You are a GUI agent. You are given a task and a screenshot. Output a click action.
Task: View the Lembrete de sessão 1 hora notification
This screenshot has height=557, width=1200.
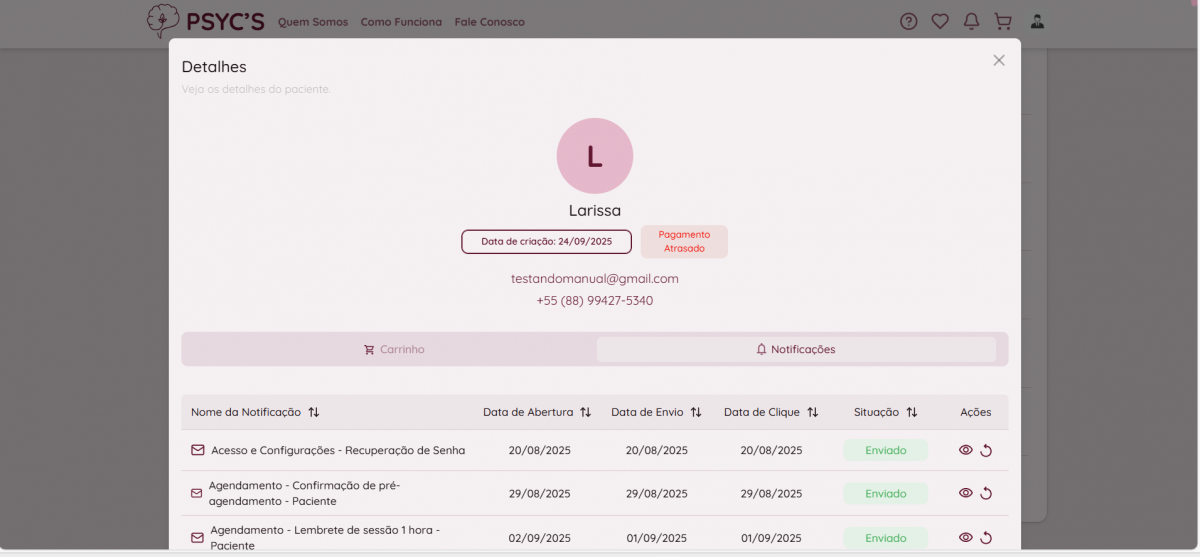pos(965,537)
